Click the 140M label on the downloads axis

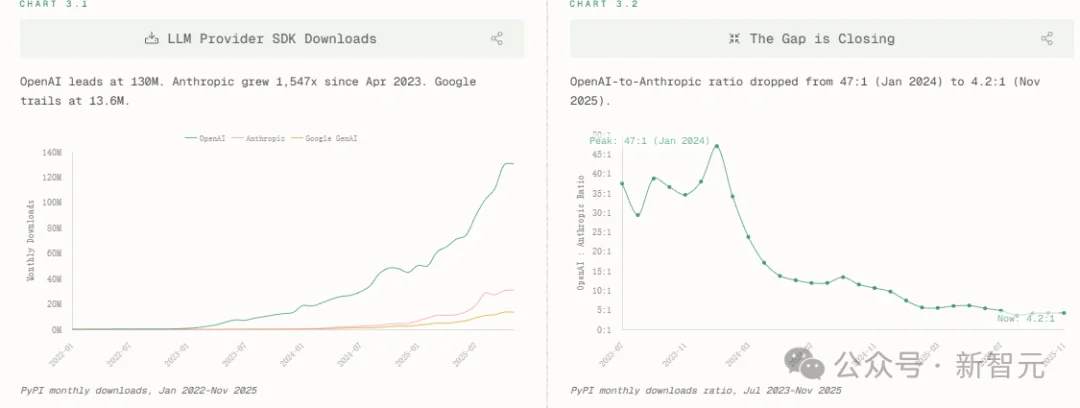tap(52, 153)
